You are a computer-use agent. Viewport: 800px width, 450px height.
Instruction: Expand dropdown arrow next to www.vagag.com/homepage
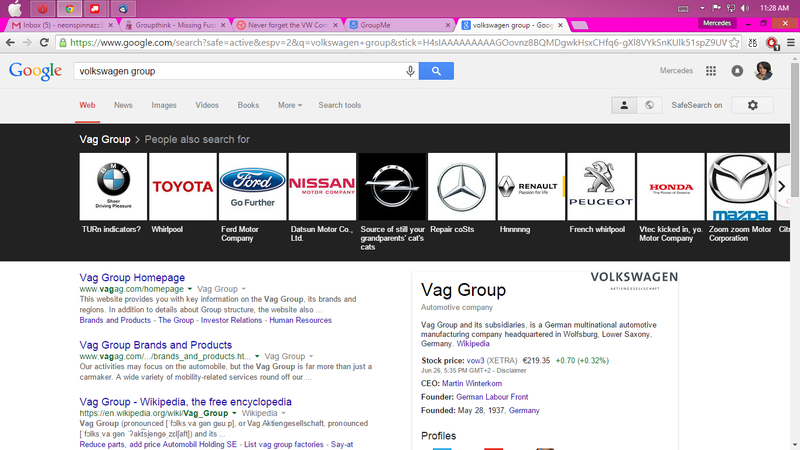coord(190,289)
